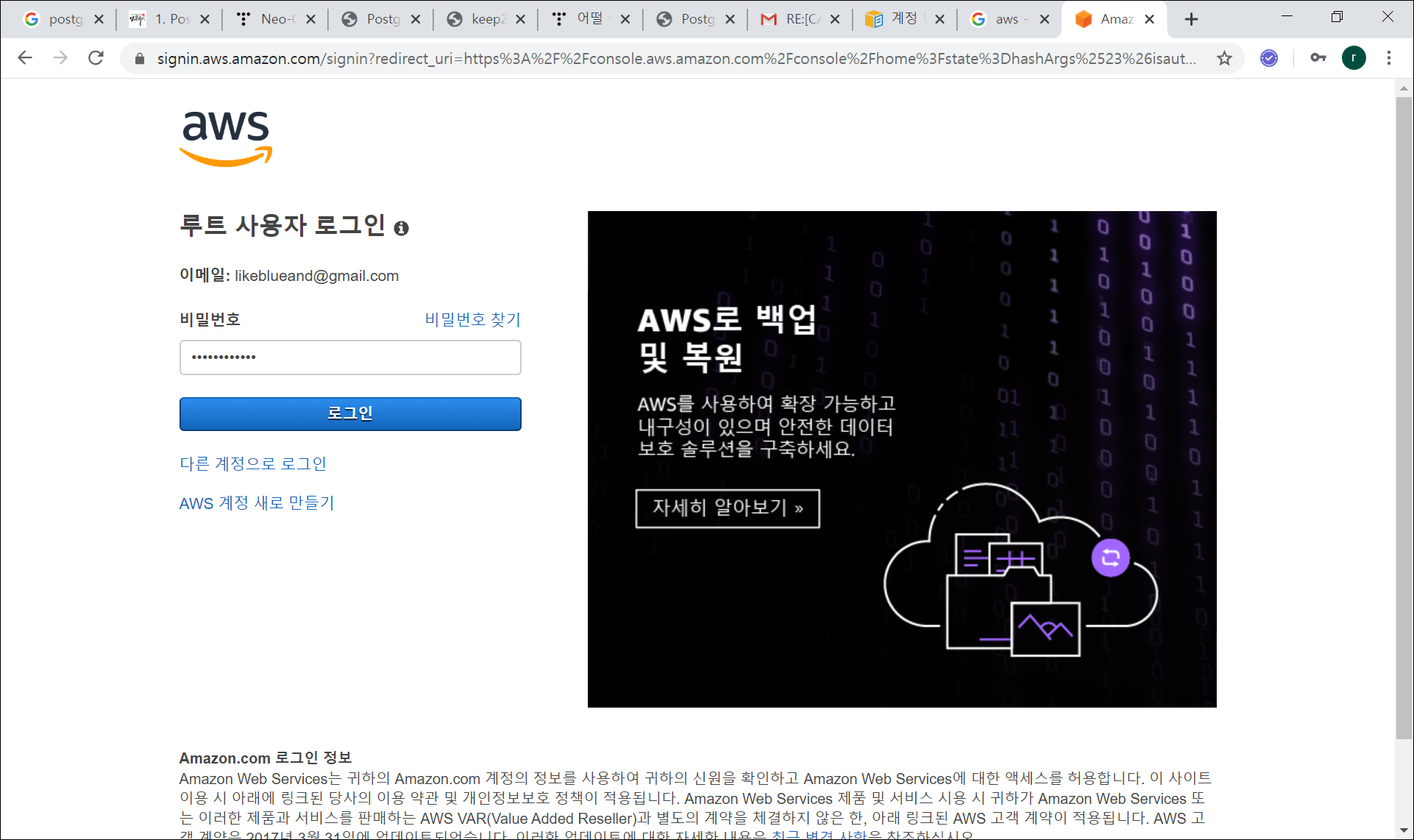Click the scrollbar up arrow
Viewport: 1414px width, 840px height.
1404,88
